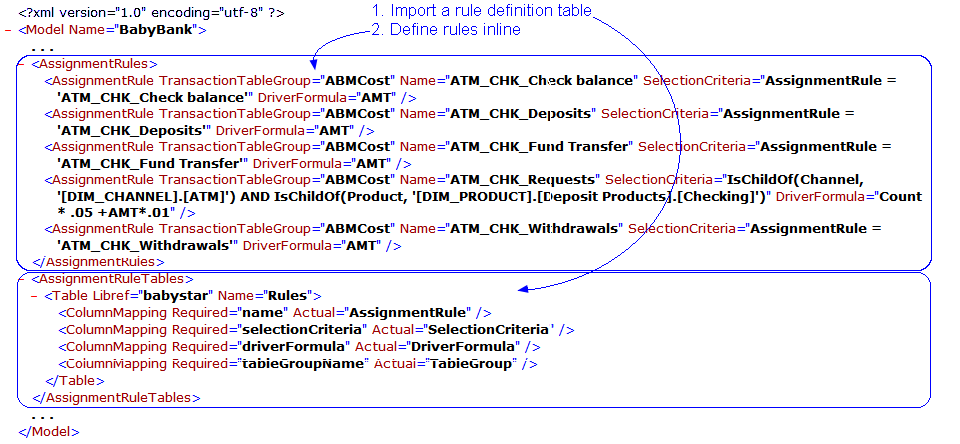This screenshot has height=444, width=960.
Task: Click the ColumnMapping for driverFormula
Action: point(299,346)
